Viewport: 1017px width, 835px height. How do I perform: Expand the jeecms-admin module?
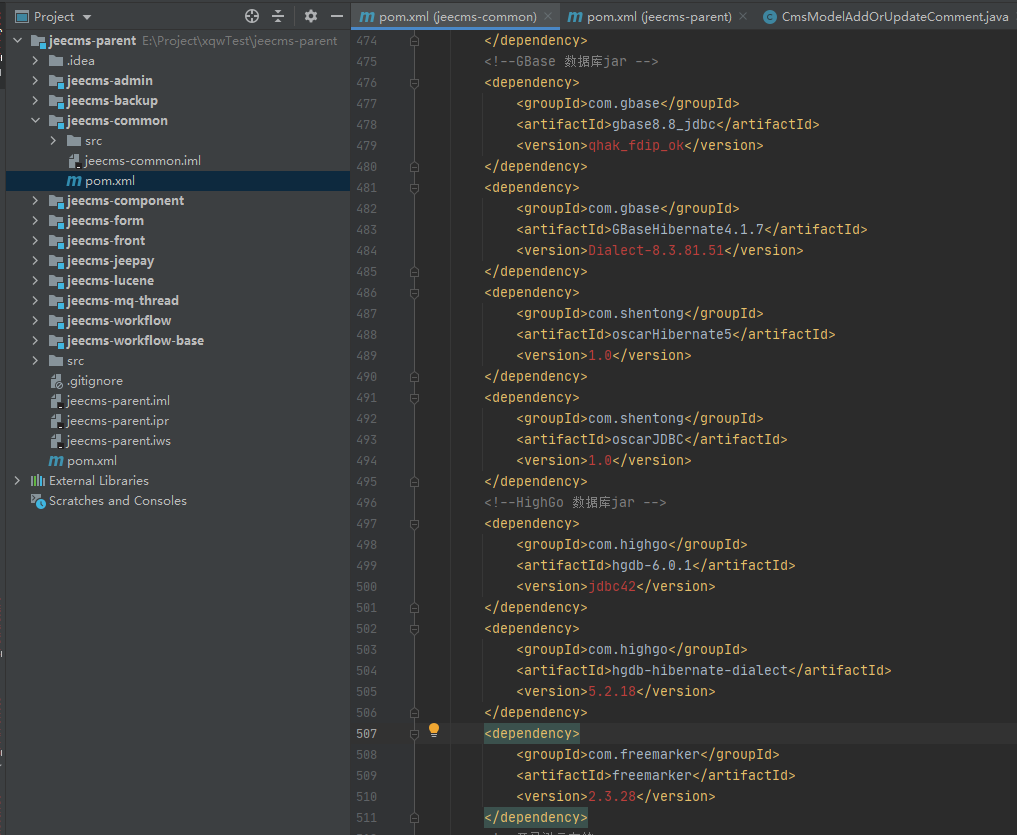pyautogui.click(x=36, y=81)
